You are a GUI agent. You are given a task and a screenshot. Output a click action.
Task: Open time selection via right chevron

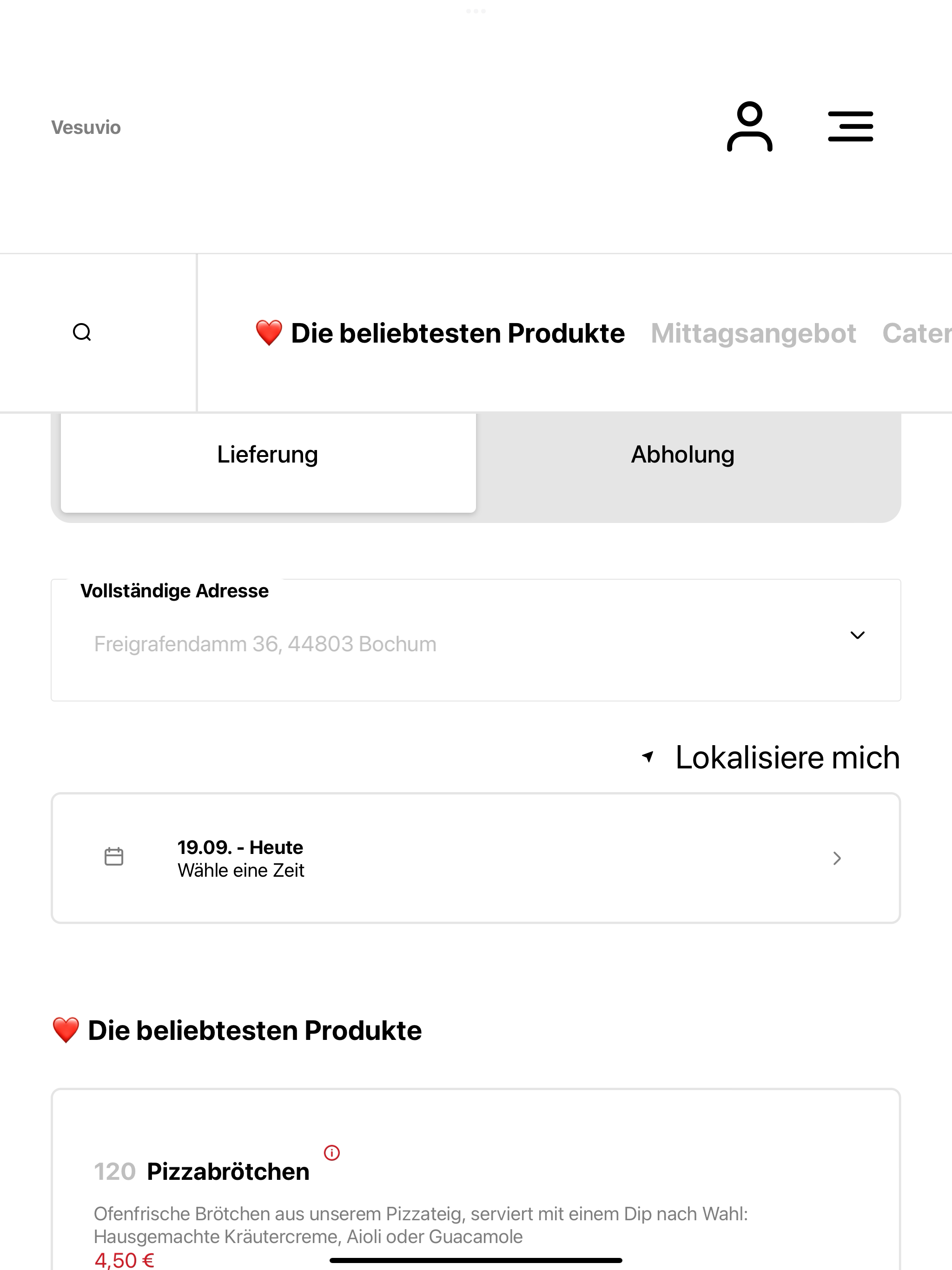tap(837, 858)
